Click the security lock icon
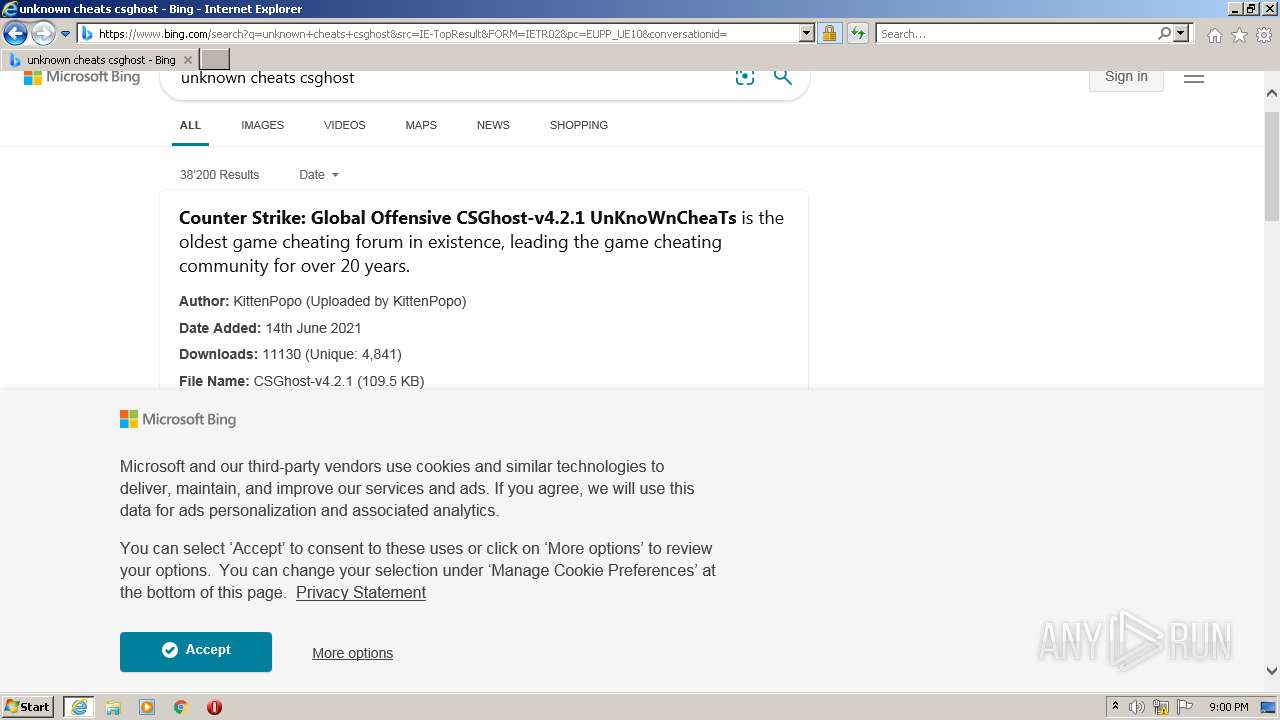The image size is (1280, 720). coord(829,34)
